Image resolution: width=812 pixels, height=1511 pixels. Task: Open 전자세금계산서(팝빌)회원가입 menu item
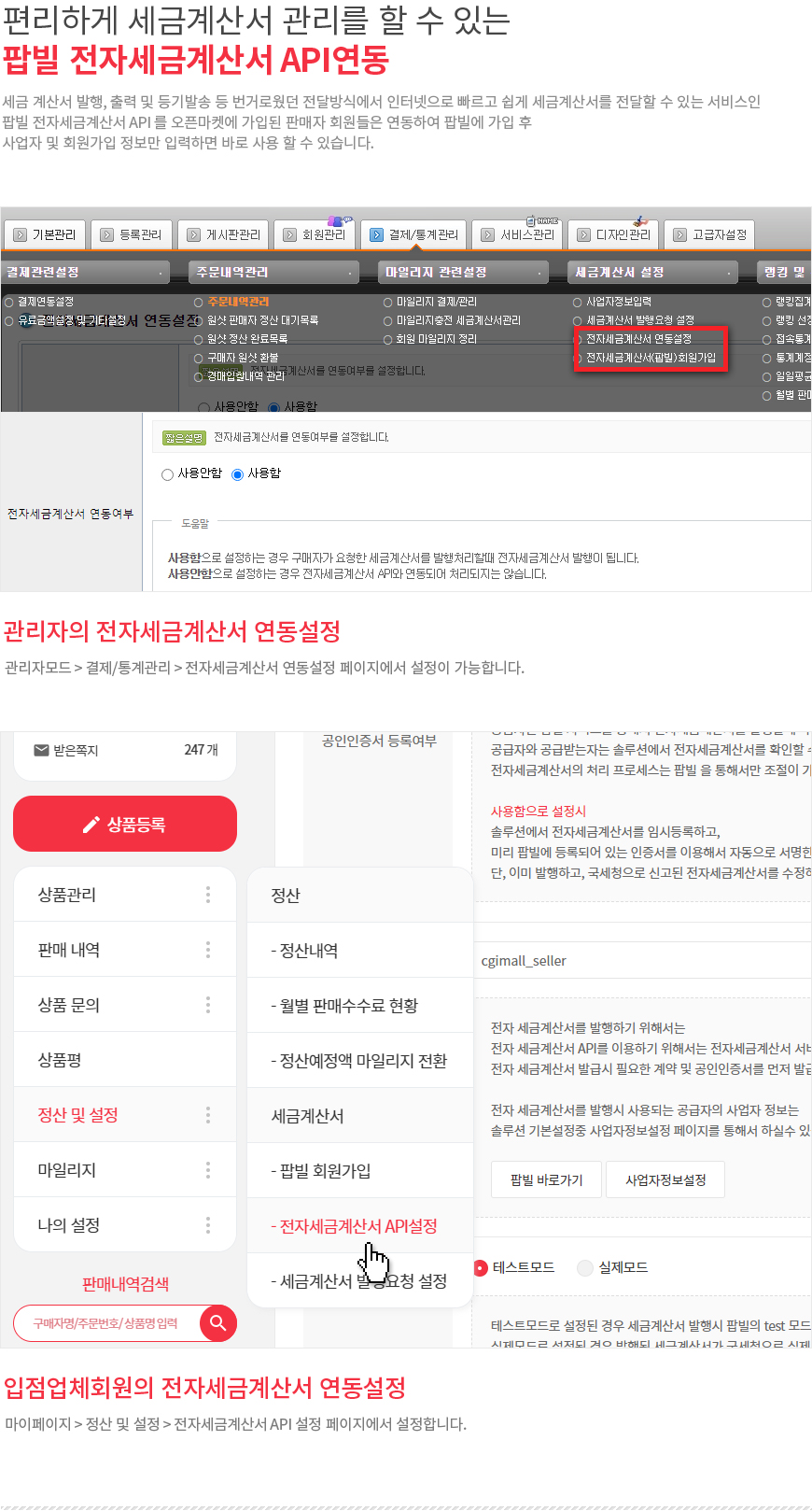[x=651, y=358]
